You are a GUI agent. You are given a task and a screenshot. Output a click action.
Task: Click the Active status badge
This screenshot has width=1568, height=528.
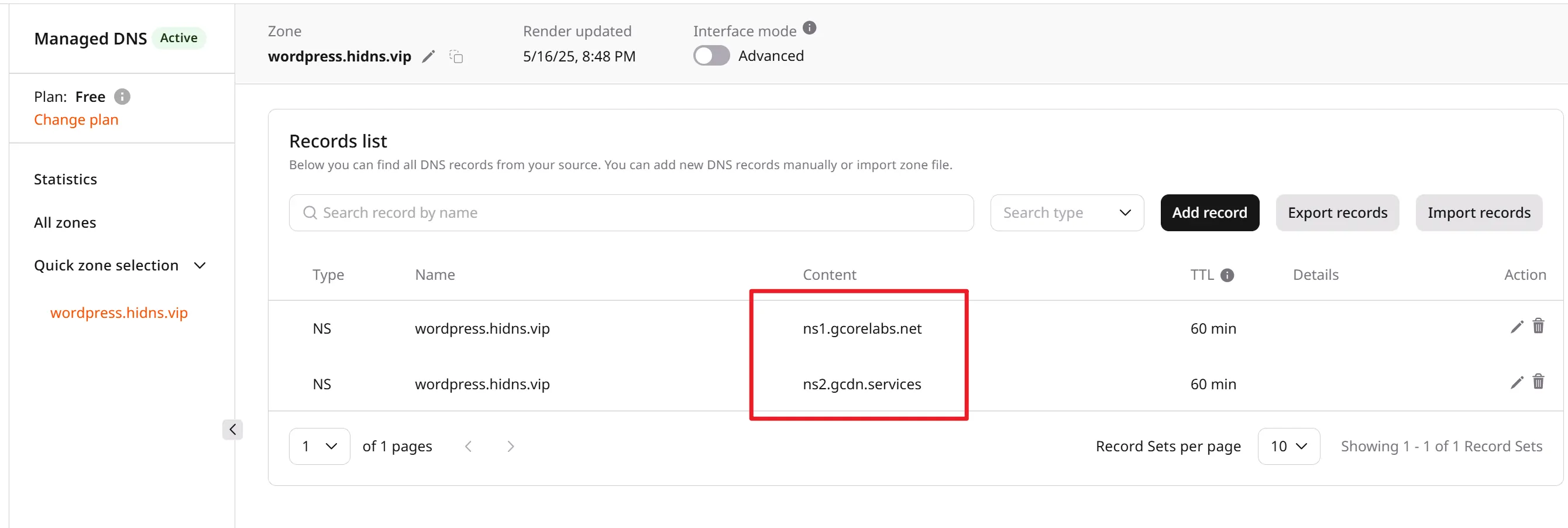[179, 39]
